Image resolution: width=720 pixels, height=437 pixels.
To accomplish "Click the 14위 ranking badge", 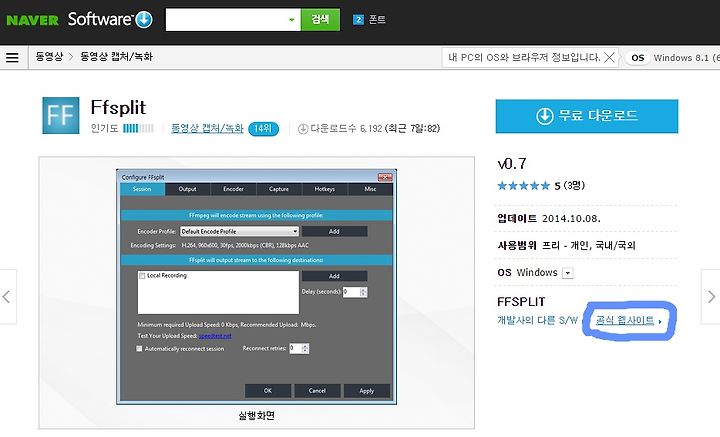I will (x=263, y=129).
